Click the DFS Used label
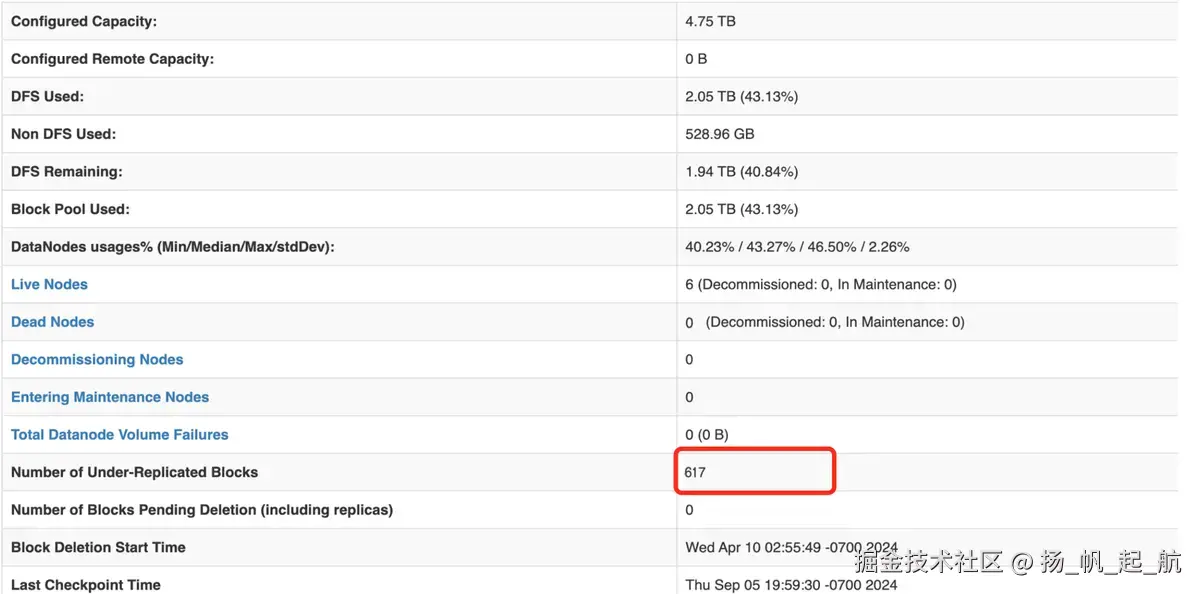 tap(47, 97)
